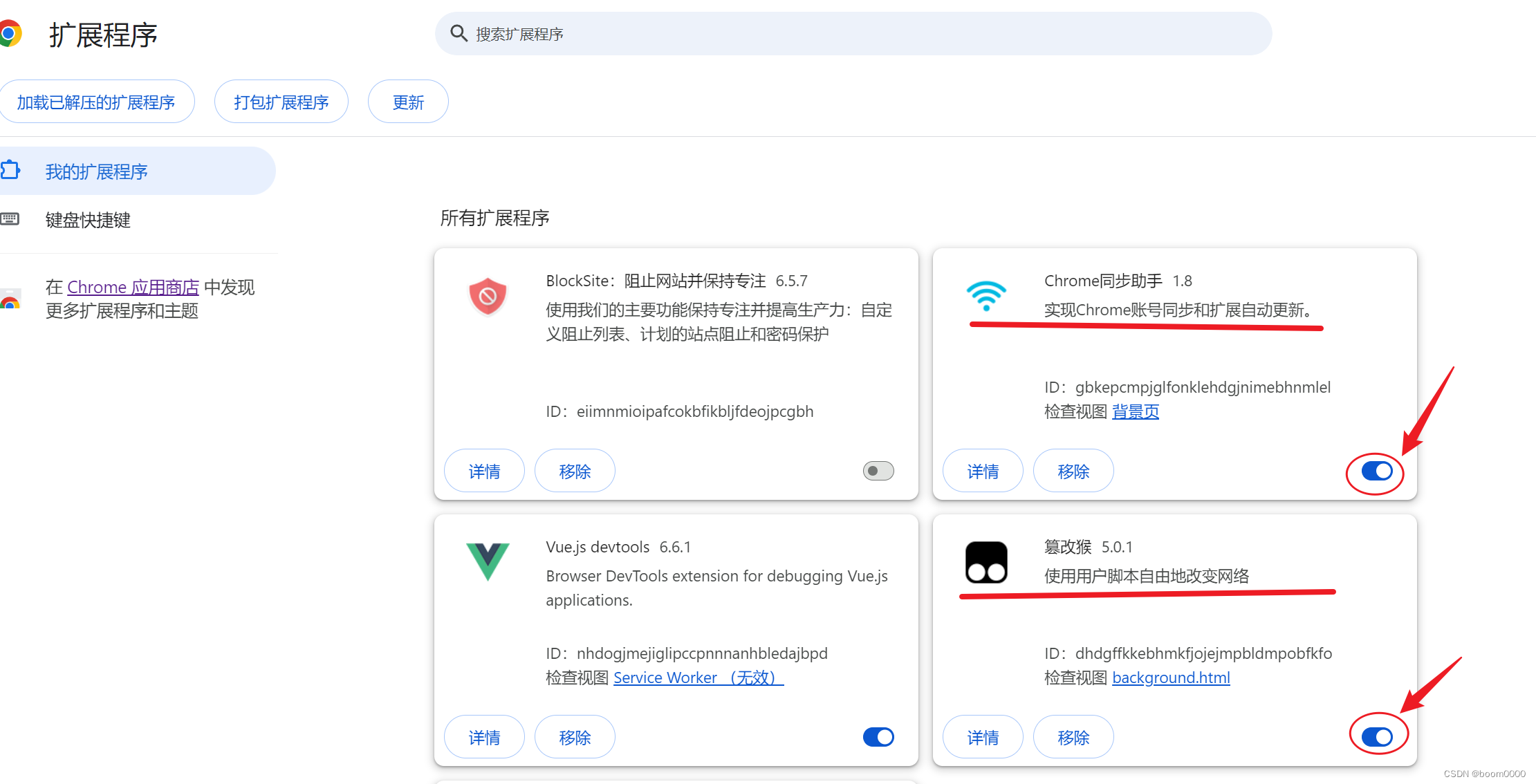The height and width of the screenshot is (784, 1536).
Task: Click the BlockSite ID eiimnmioipafcokbfikbljfdeojpcgbh text
Action: coord(680,411)
